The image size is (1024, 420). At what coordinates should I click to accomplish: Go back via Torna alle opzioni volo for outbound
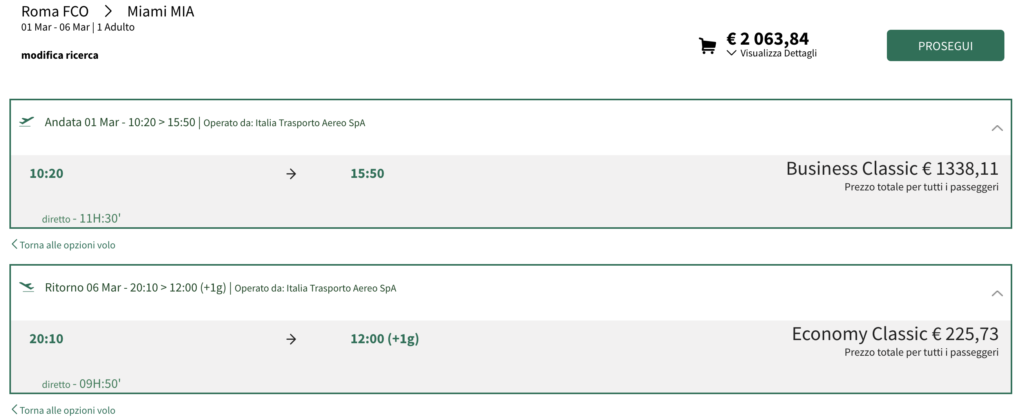[x=67, y=245]
